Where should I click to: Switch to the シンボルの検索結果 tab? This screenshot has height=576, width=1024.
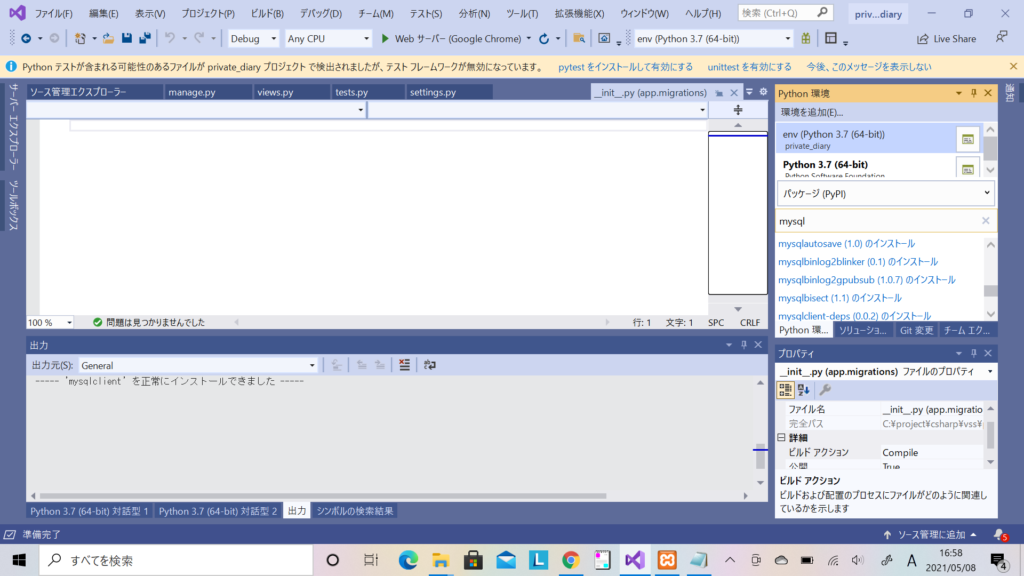(x=355, y=511)
